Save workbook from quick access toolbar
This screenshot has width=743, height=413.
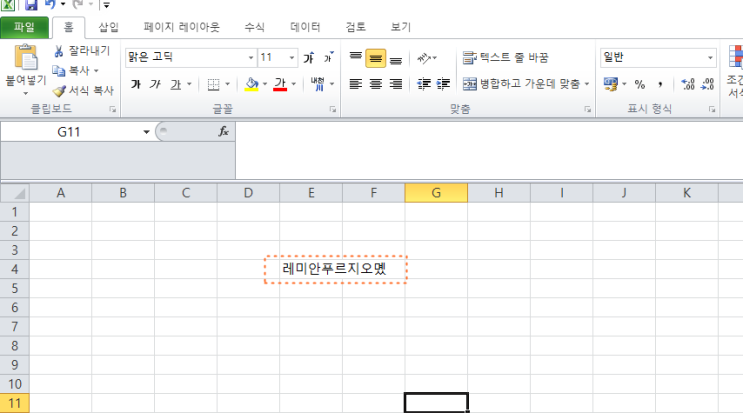[31, 5]
